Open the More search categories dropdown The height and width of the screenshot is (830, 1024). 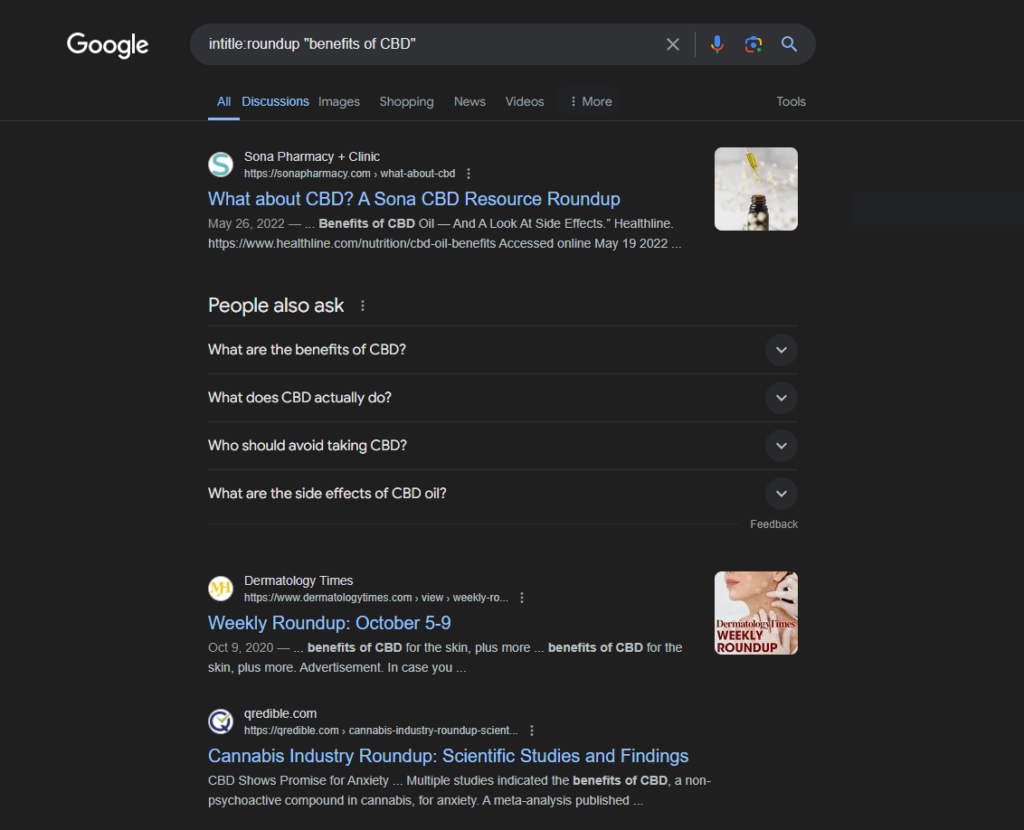coord(589,101)
